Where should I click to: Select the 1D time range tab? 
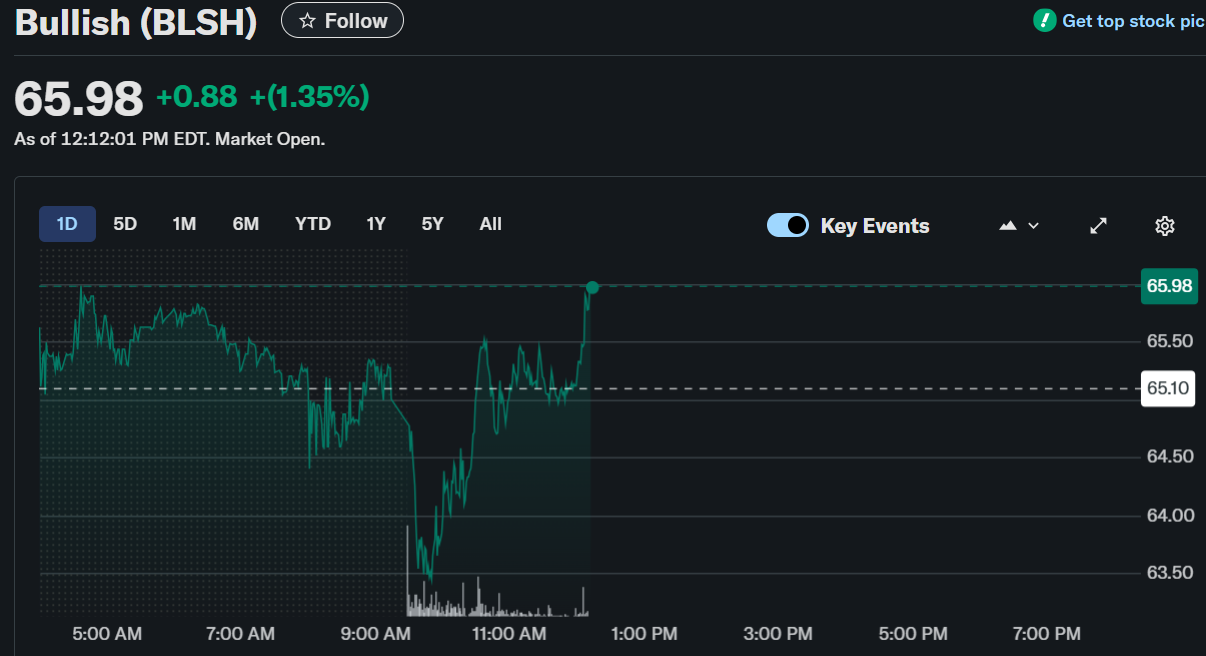point(67,224)
